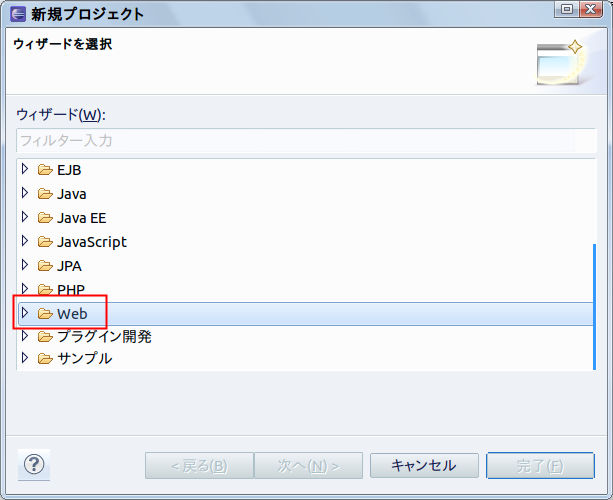This screenshot has width=613, height=500.
Task: Click the 完了(F) button
Action: [x=540, y=465]
